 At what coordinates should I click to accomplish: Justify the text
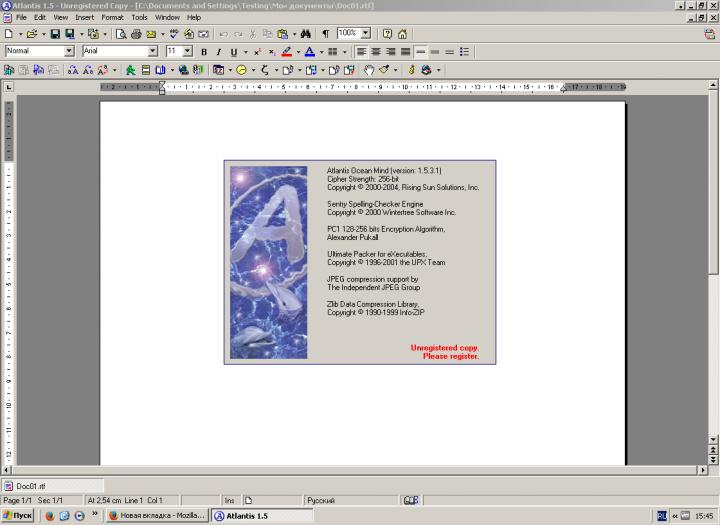405,52
